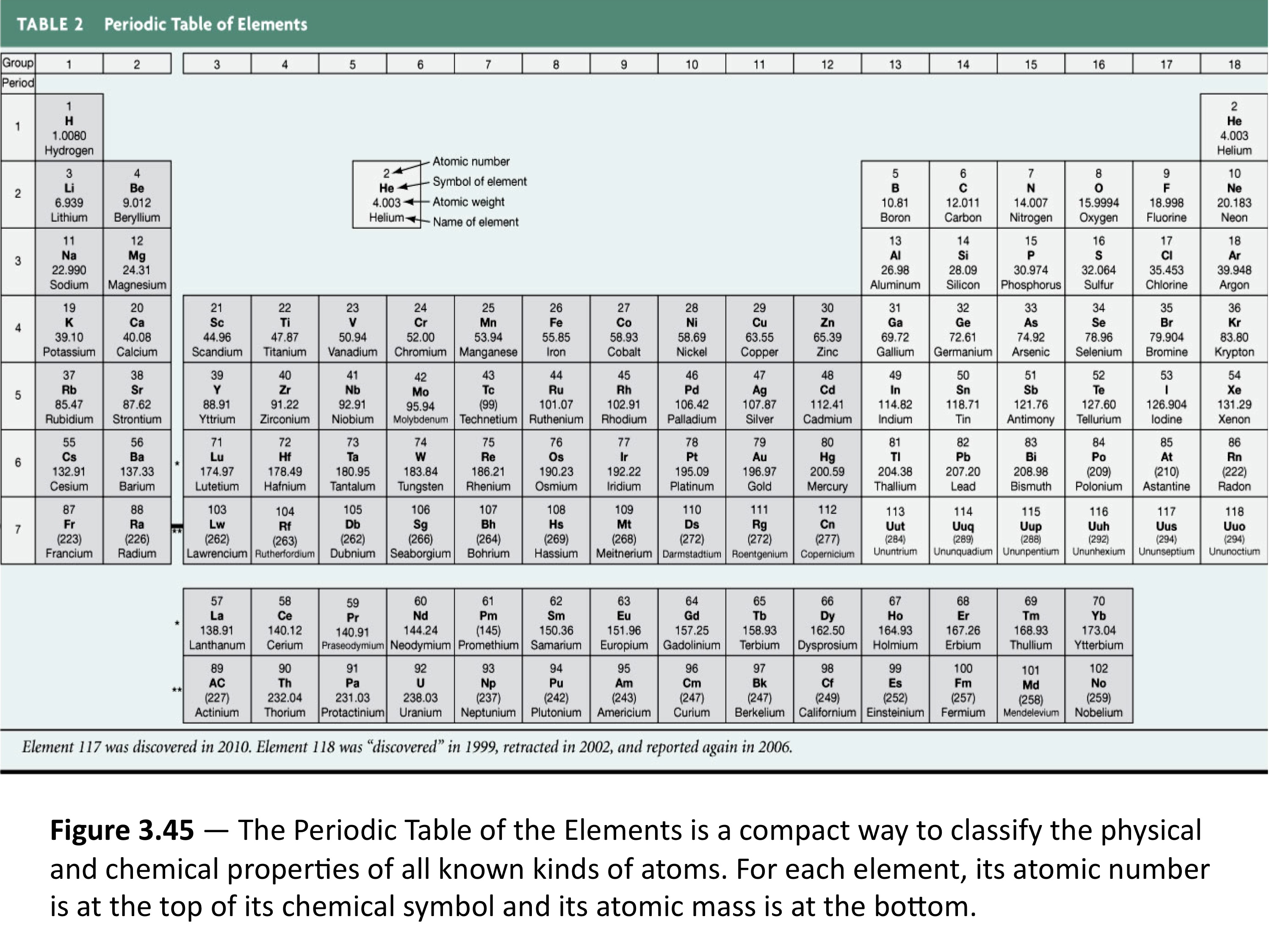This screenshot has height=952, width=1270.
Task: Select the Period 4 row label
Action: [18, 328]
